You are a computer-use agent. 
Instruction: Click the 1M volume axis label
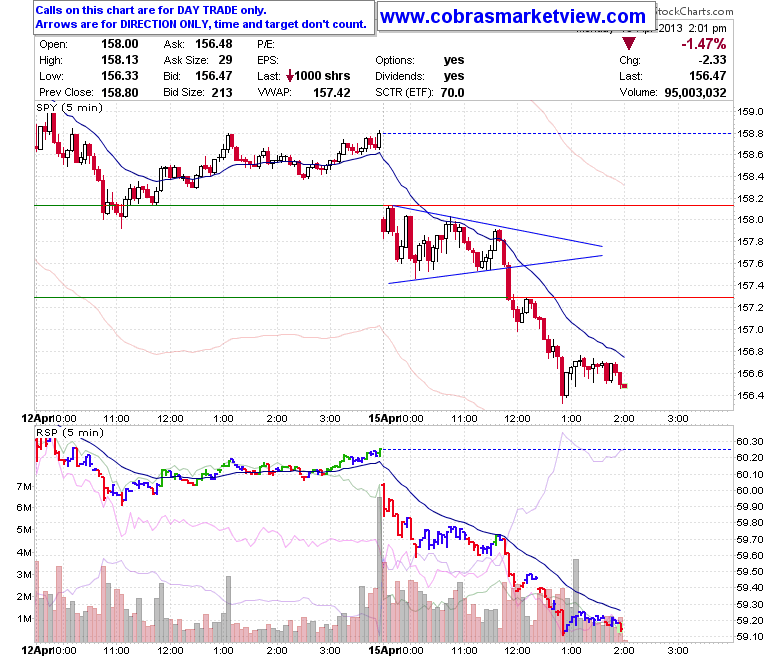(x=24, y=618)
